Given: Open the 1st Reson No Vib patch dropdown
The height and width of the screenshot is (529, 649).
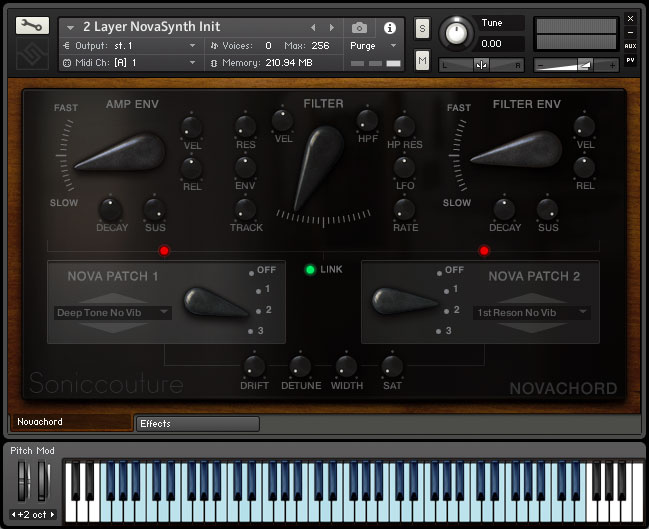Looking at the screenshot, I should click(531, 313).
